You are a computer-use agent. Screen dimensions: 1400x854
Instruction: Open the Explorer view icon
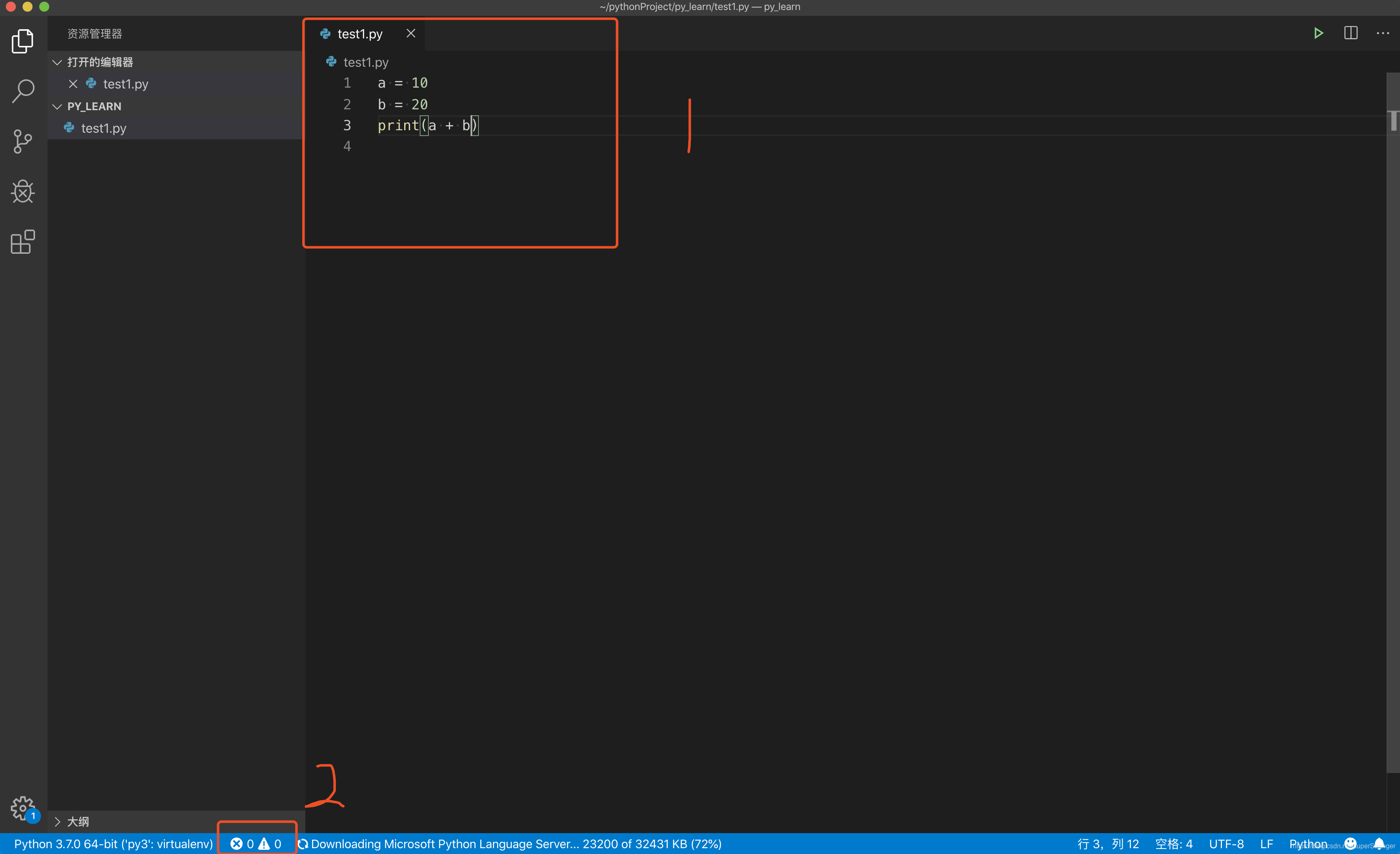[23, 41]
